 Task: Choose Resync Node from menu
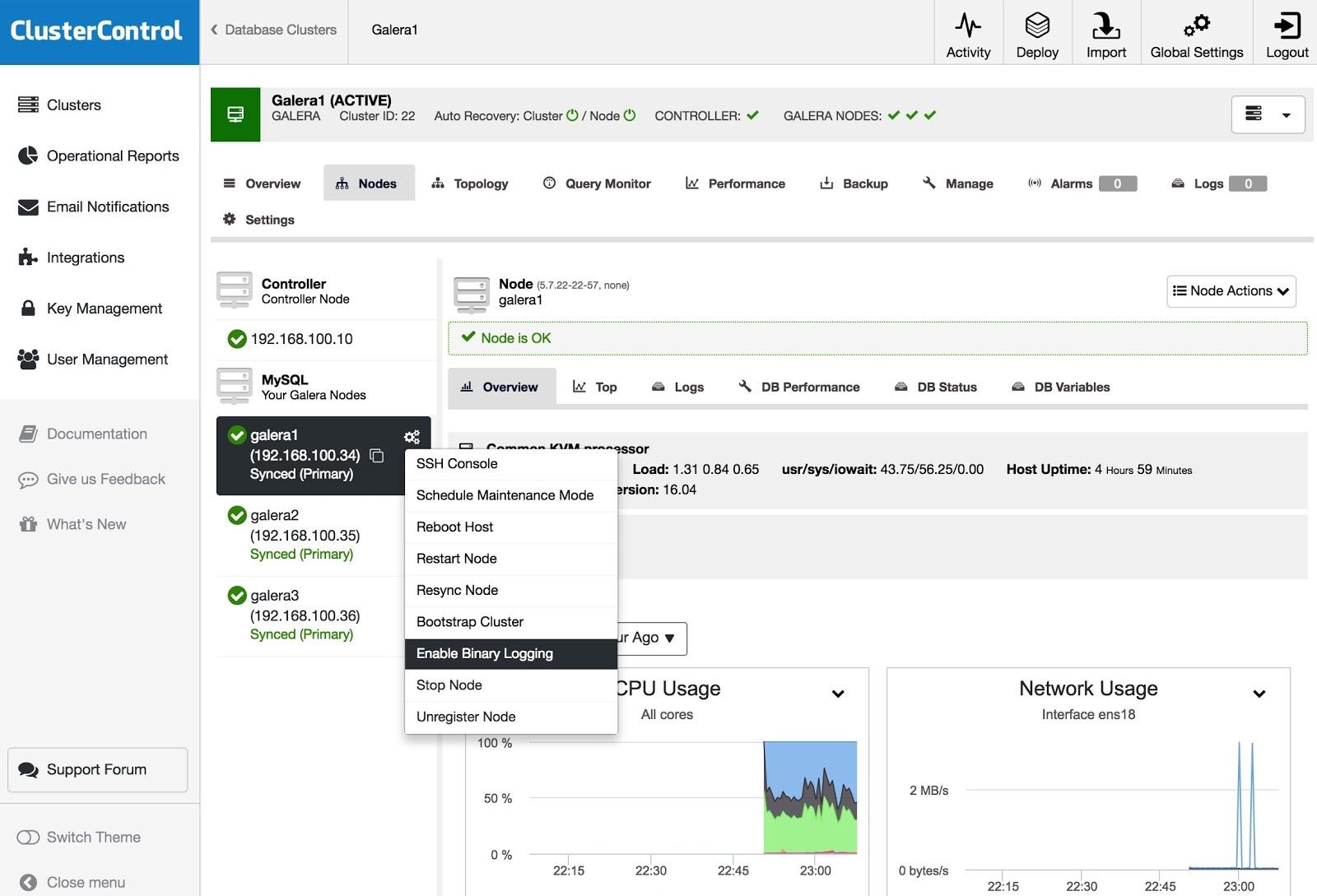point(511,591)
